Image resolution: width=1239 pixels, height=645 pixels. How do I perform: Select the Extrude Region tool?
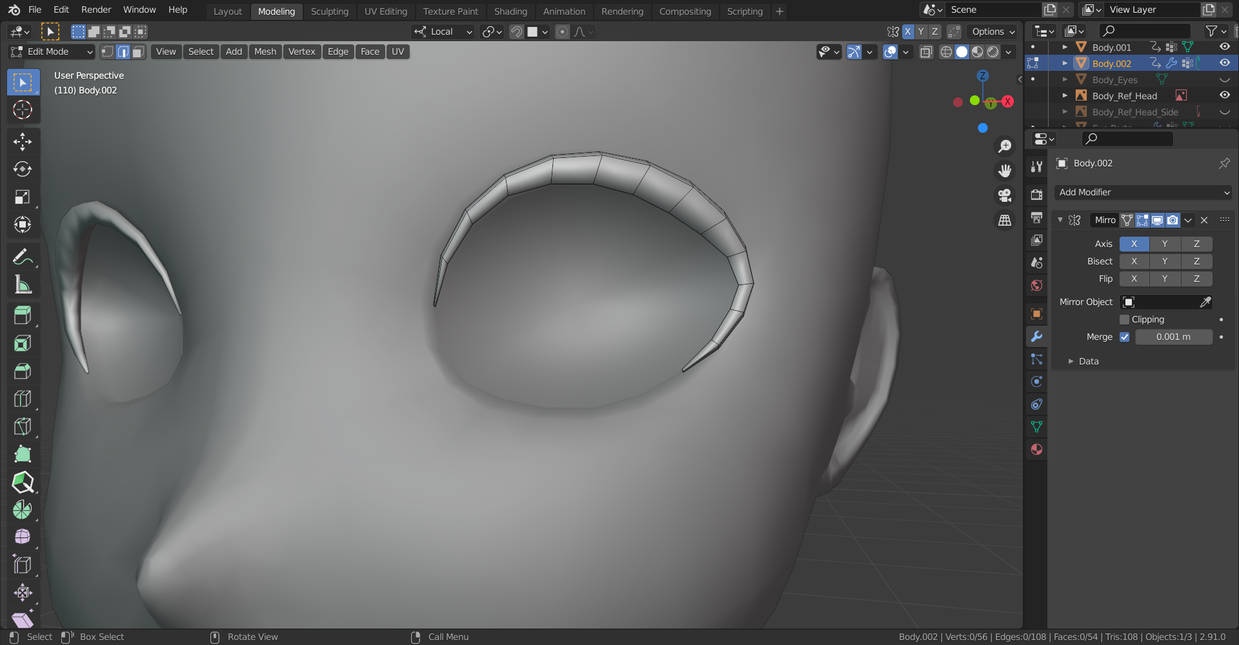pos(22,316)
